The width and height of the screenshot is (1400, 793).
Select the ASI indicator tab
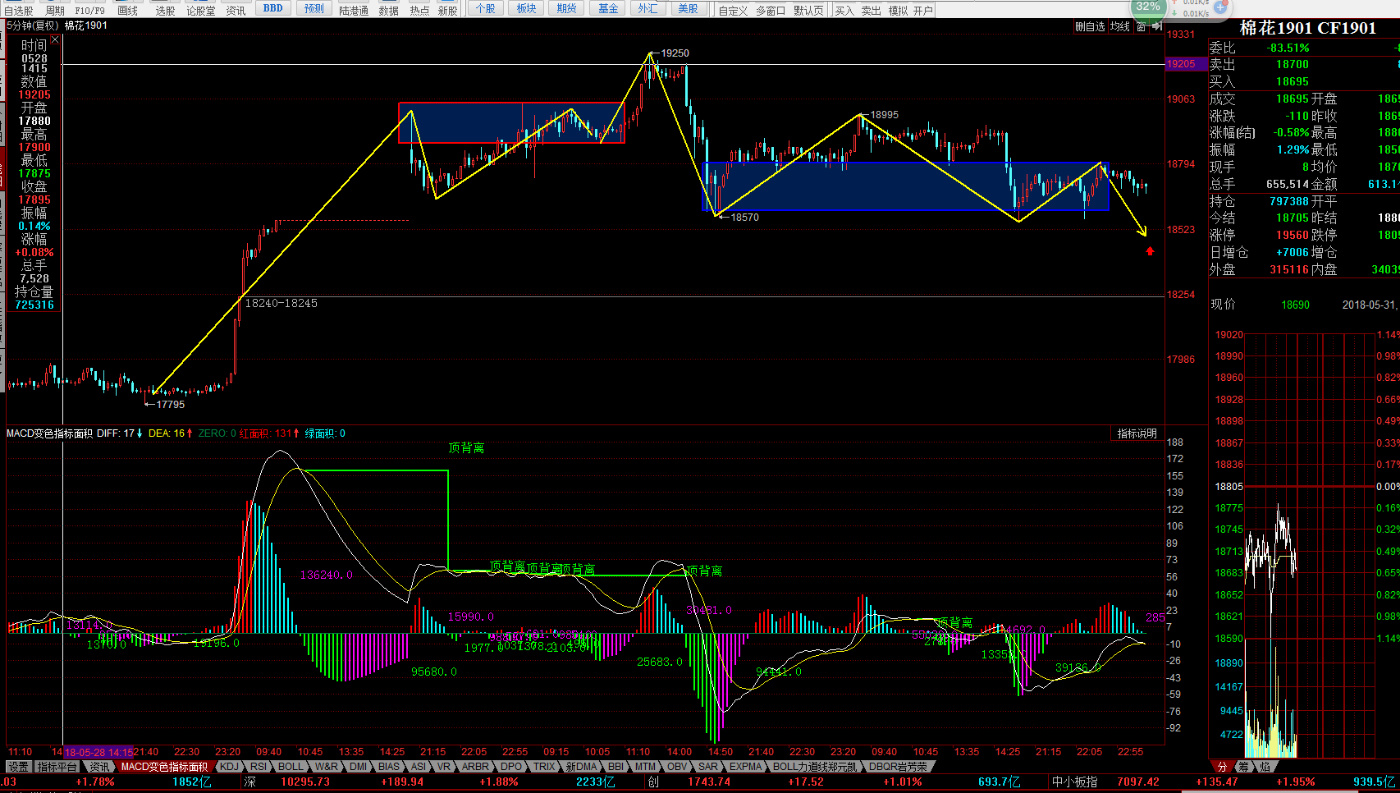click(418, 767)
